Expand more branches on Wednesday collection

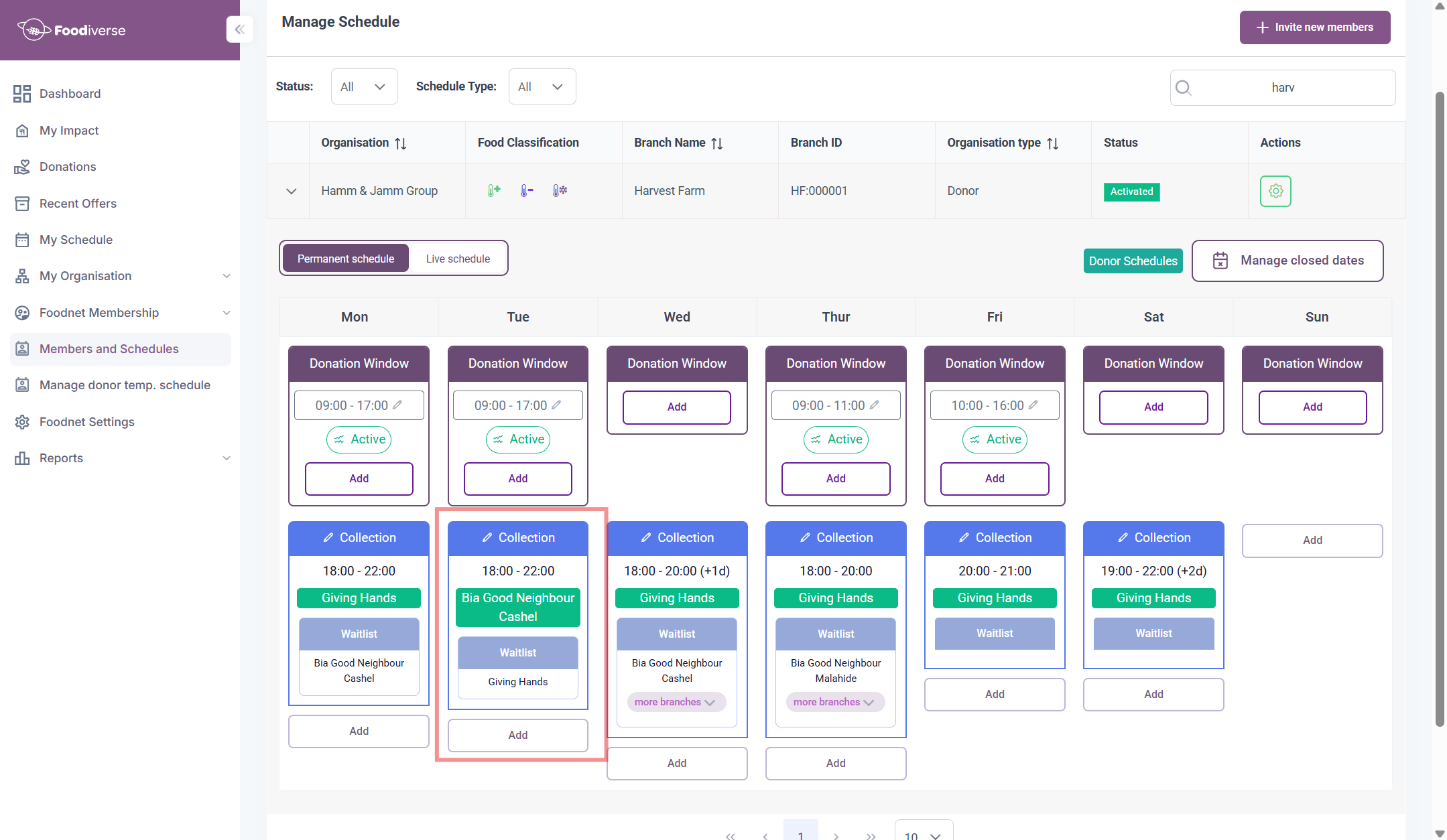676,702
